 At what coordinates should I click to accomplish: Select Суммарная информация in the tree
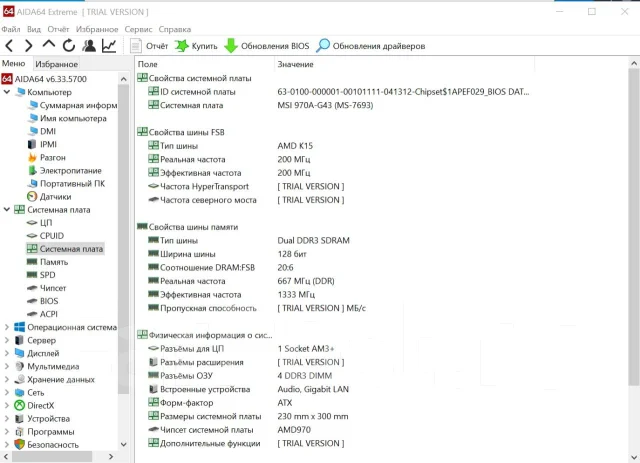[x=72, y=105]
